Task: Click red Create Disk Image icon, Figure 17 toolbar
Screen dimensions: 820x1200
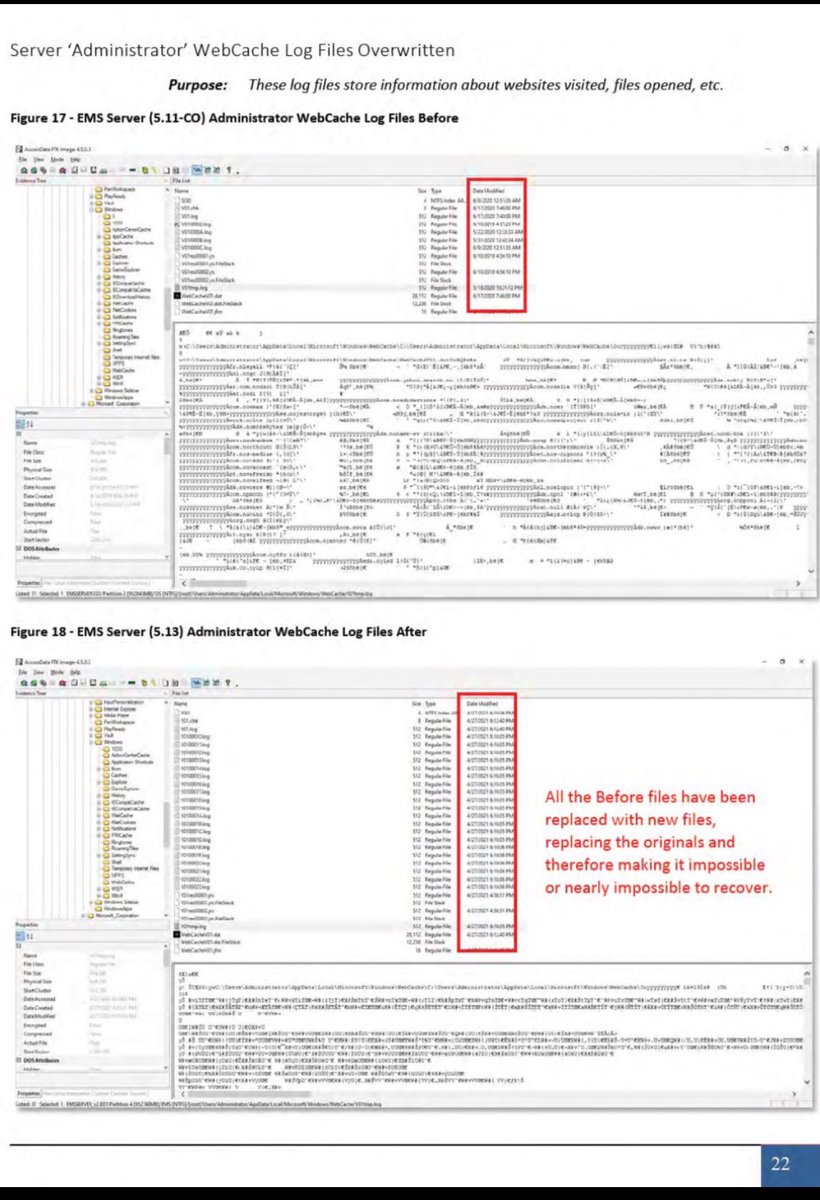Action: pyautogui.click(x=62, y=170)
